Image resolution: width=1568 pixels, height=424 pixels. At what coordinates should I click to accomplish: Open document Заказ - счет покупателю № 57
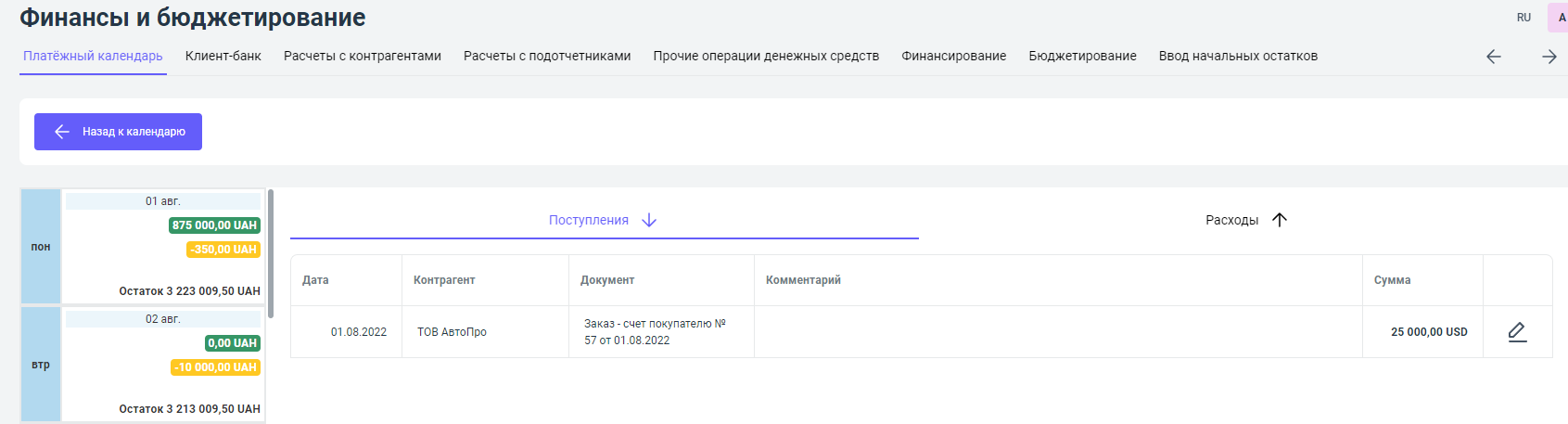pyautogui.click(x=655, y=332)
